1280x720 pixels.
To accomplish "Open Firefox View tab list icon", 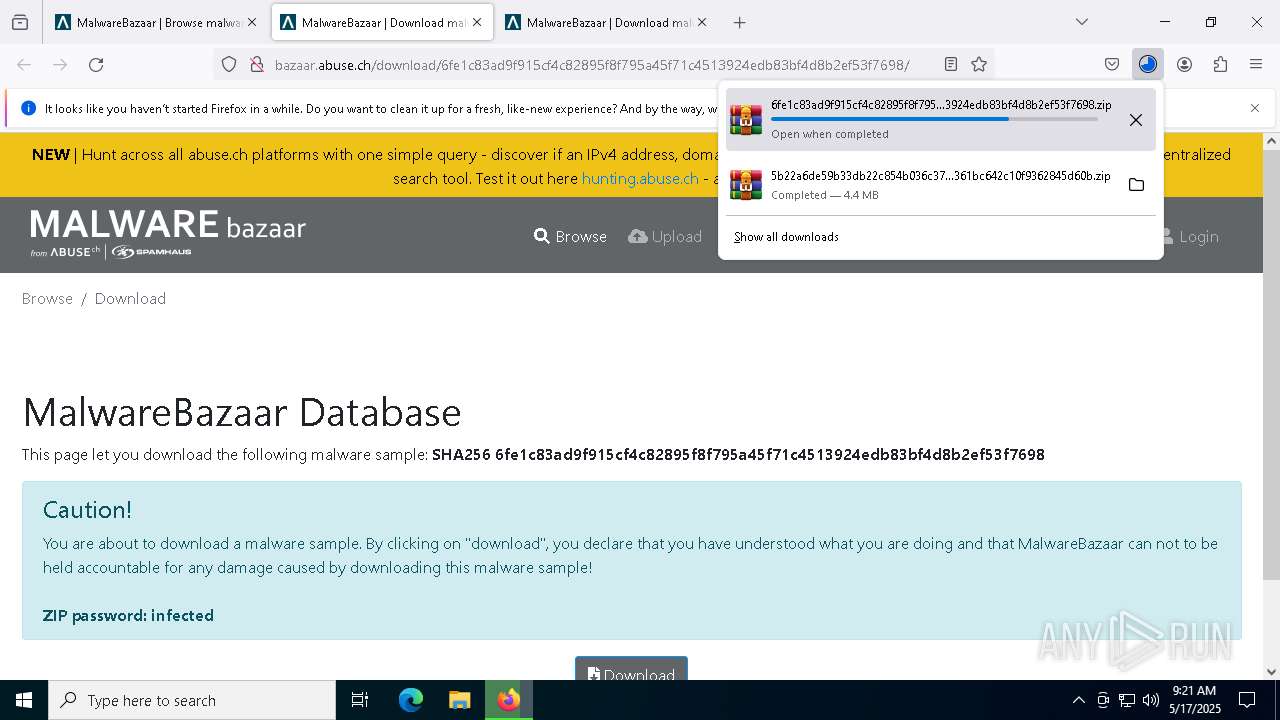I will [20, 22].
